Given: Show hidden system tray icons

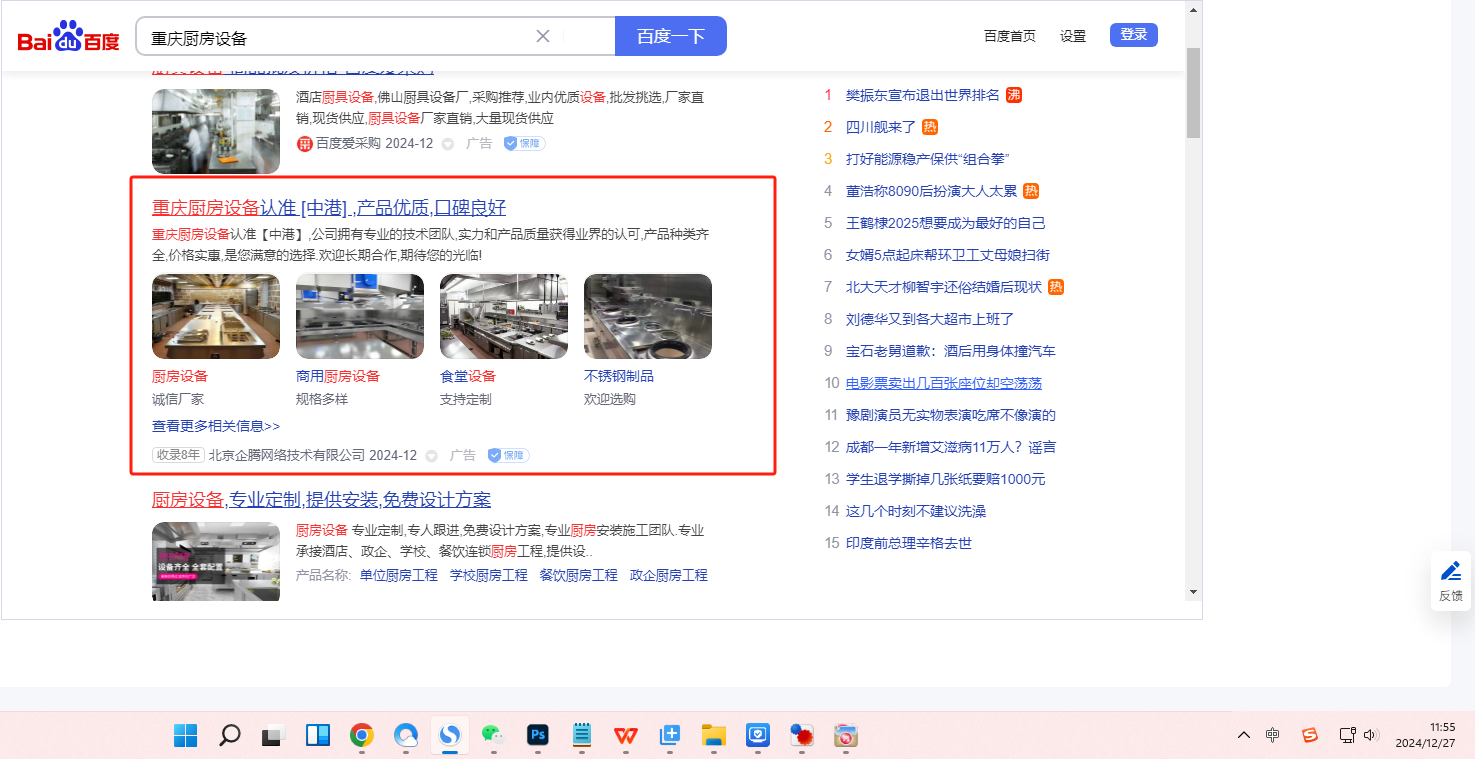Looking at the screenshot, I should pos(1244,735).
